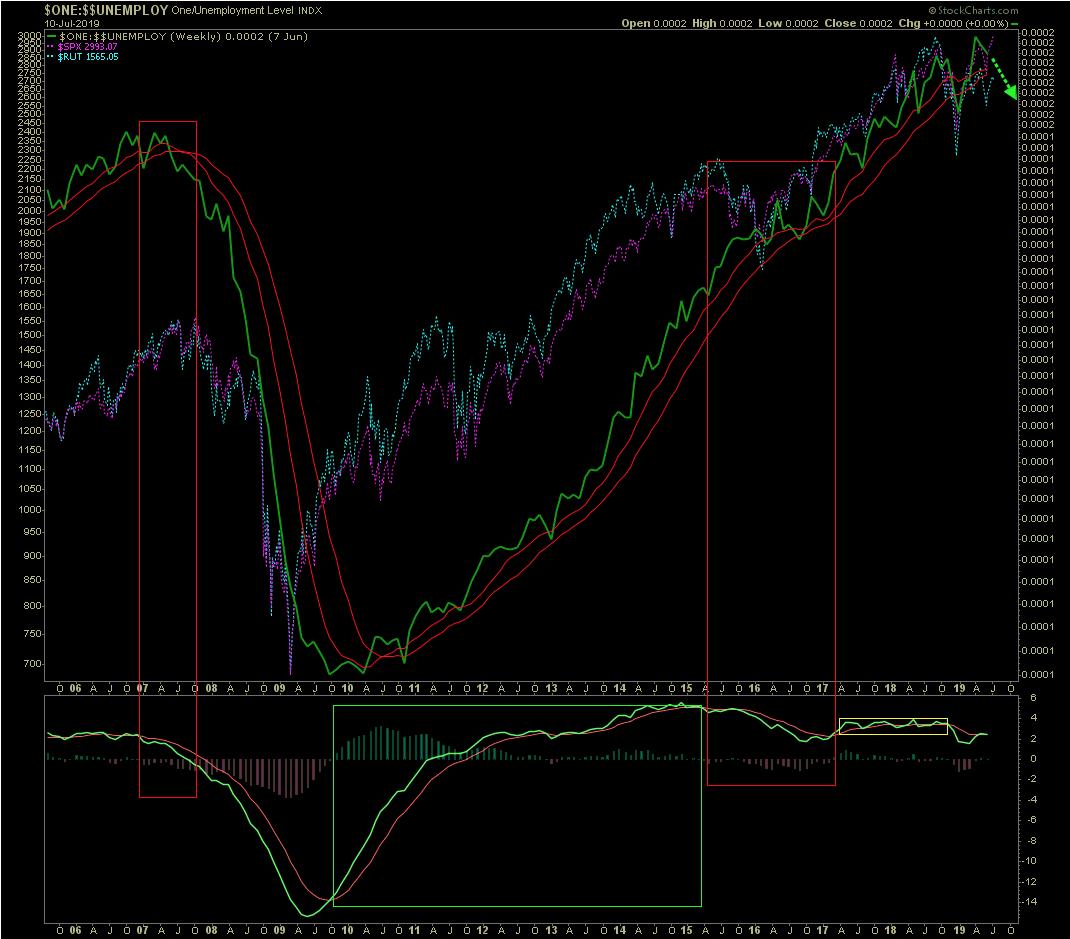Image resolution: width=1070 pixels, height=939 pixels.
Task: Click year 17 on indicator panel time axis
Action: point(822,930)
